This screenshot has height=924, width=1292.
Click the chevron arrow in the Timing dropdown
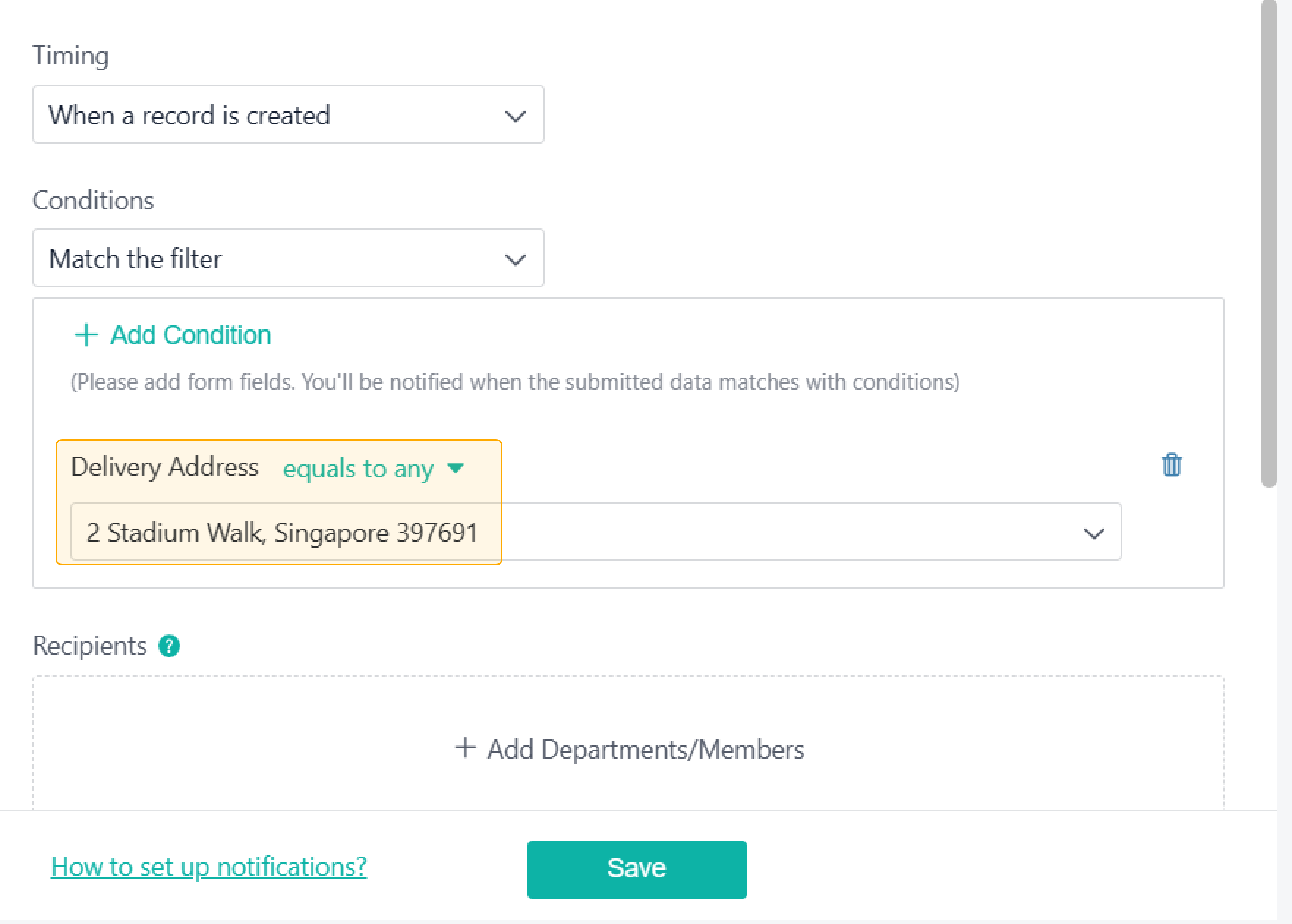pyautogui.click(x=515, y=116)
